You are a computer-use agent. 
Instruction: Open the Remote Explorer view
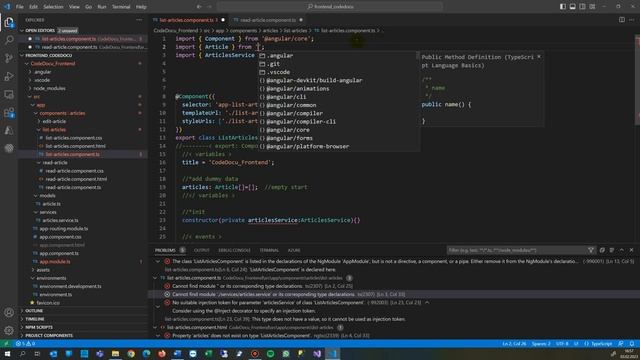[x=9, y=94]
